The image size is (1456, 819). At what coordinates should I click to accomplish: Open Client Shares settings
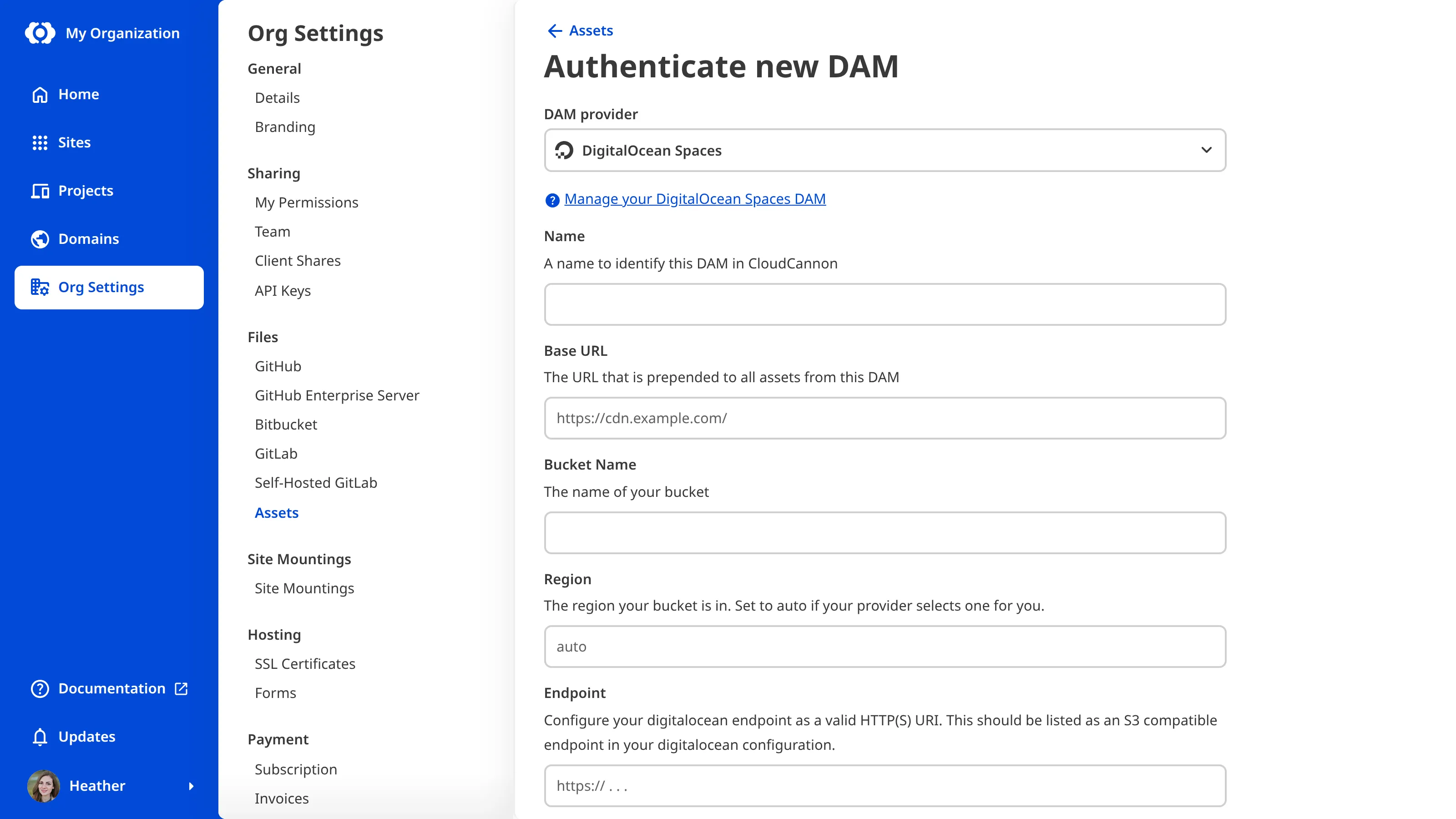[298, 261]
